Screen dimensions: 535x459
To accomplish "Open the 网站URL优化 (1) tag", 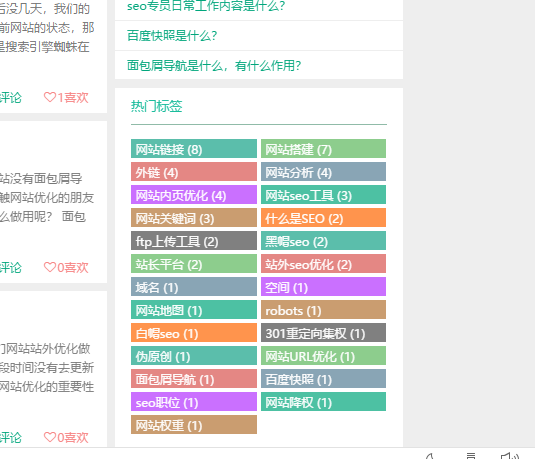I will pyautogui.click(x=323, y=356).
